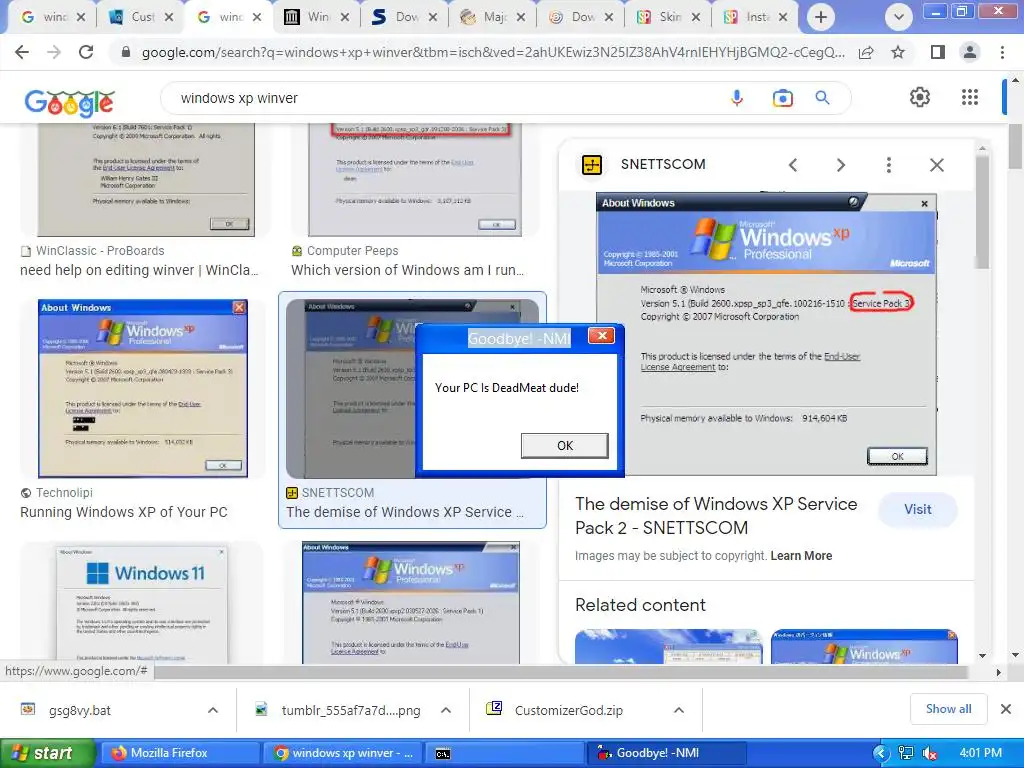Show previous image in preview panel
1024x768 pixels.
coord(793,165)
